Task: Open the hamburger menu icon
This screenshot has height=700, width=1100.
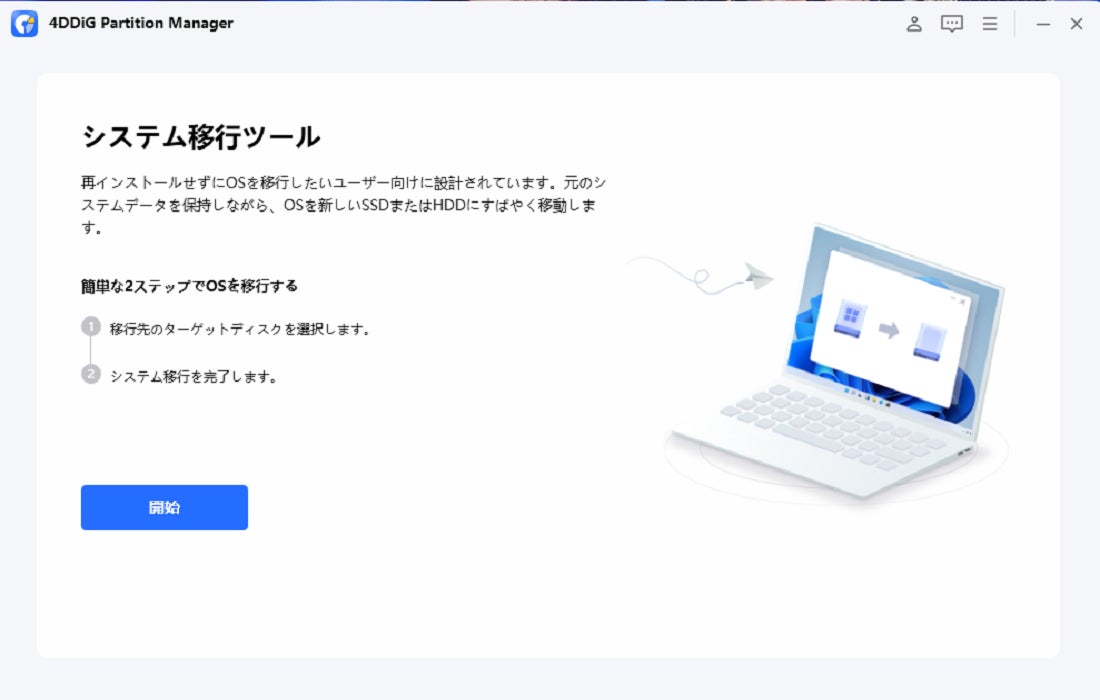Action: point(990,24)
